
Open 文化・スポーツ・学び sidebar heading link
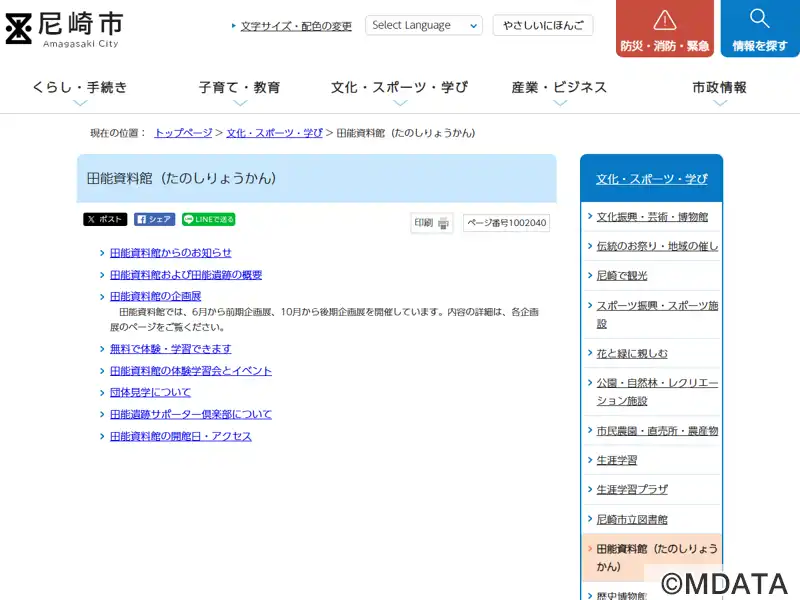651,179
